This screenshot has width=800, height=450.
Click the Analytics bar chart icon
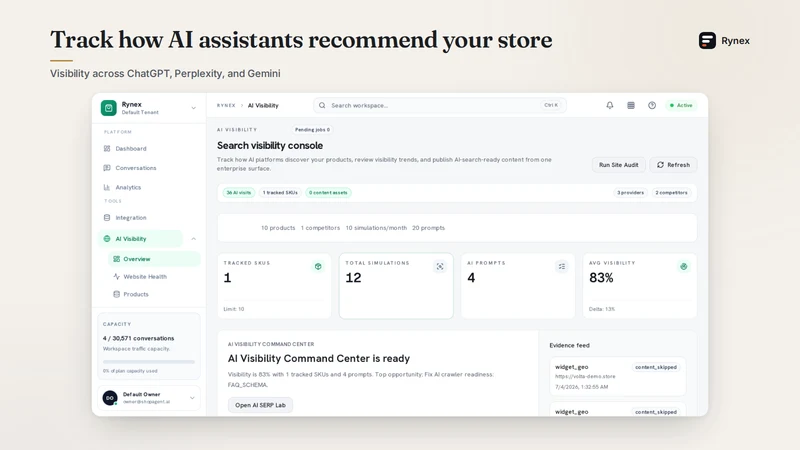107,187
